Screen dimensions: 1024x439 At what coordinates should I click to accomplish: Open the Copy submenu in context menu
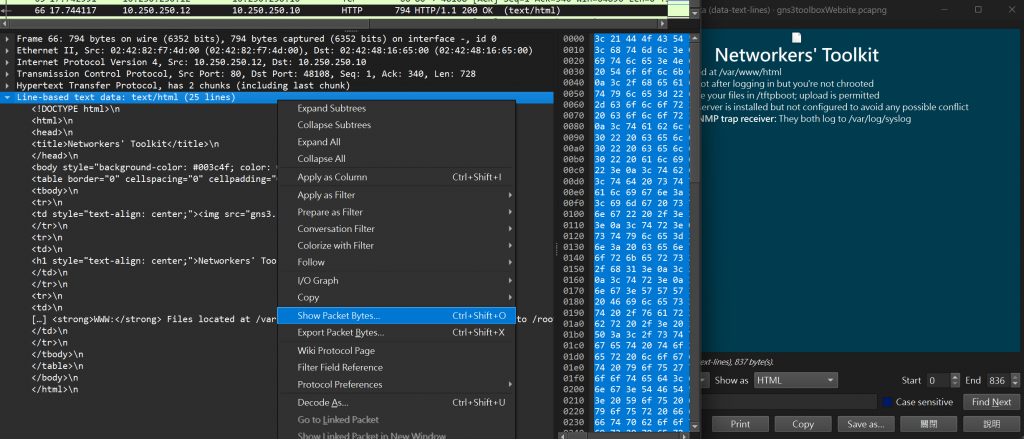tap(396, 297)
